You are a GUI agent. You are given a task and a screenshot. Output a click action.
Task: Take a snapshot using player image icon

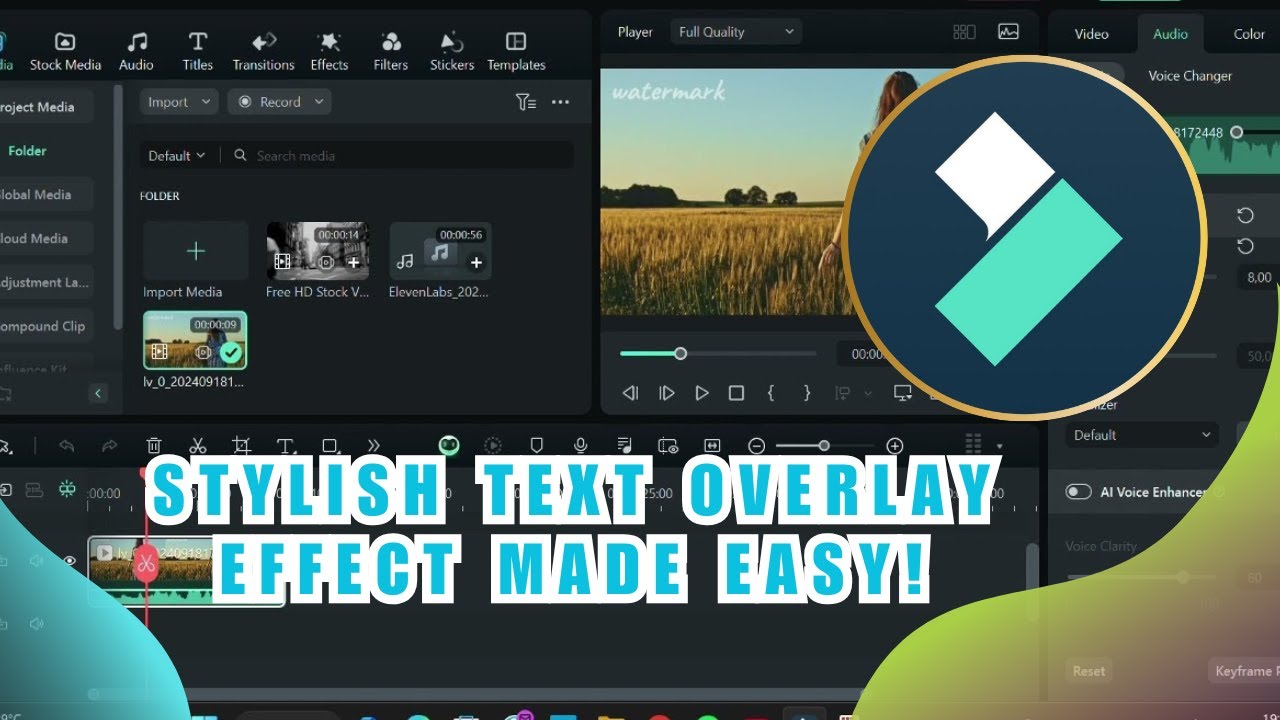click(x=1008, y=32)
